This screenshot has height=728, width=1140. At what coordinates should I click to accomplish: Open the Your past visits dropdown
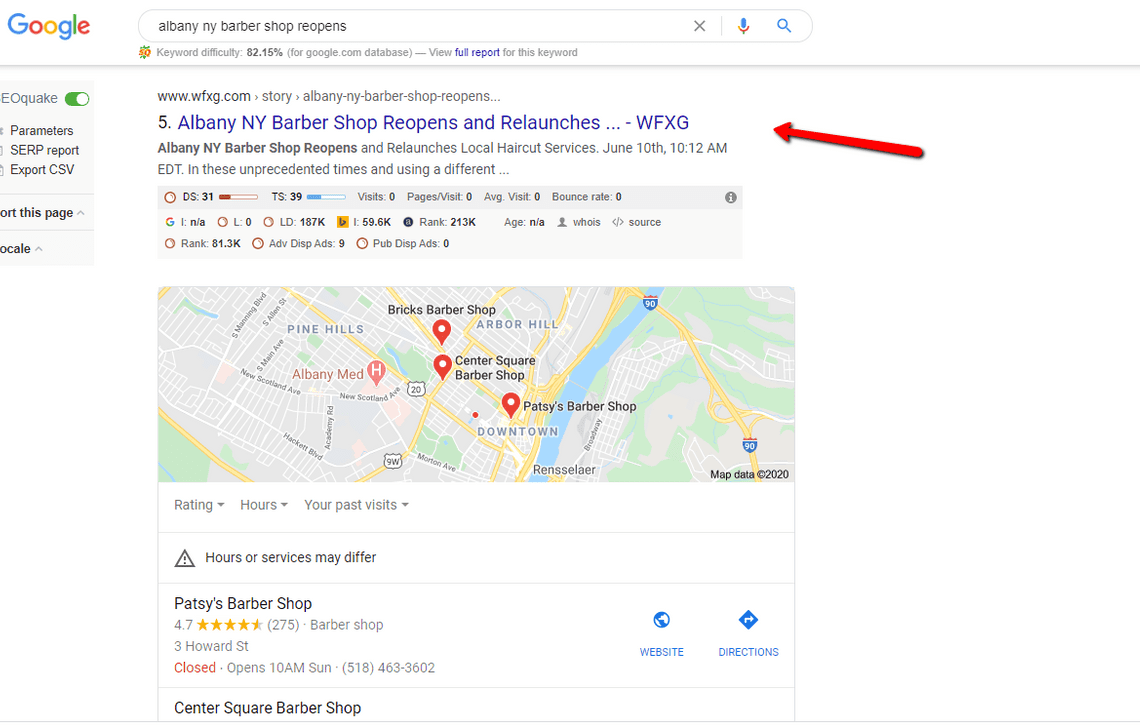[356, 505]
